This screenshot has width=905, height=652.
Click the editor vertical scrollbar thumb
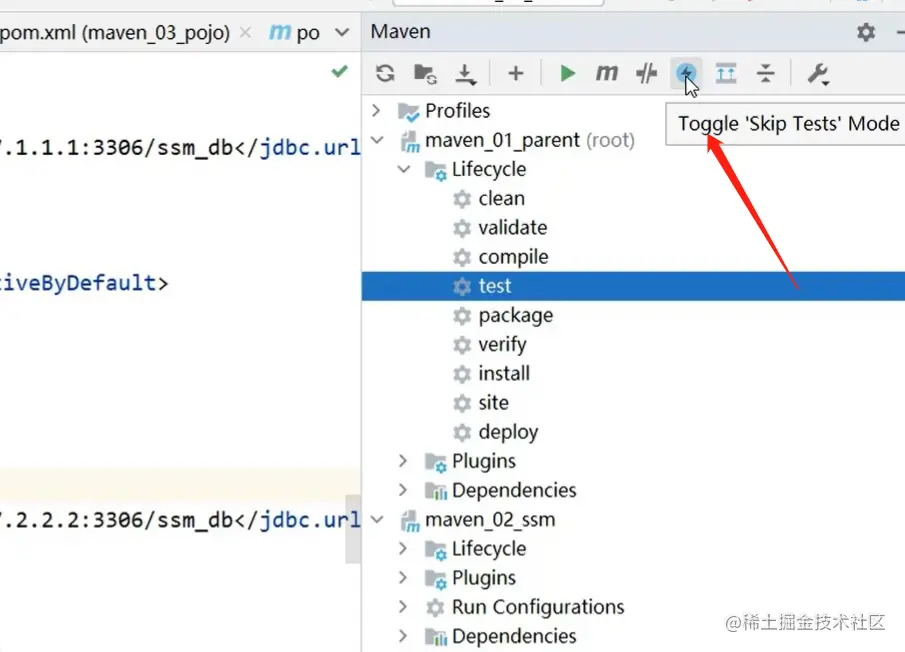click(353, 529)
